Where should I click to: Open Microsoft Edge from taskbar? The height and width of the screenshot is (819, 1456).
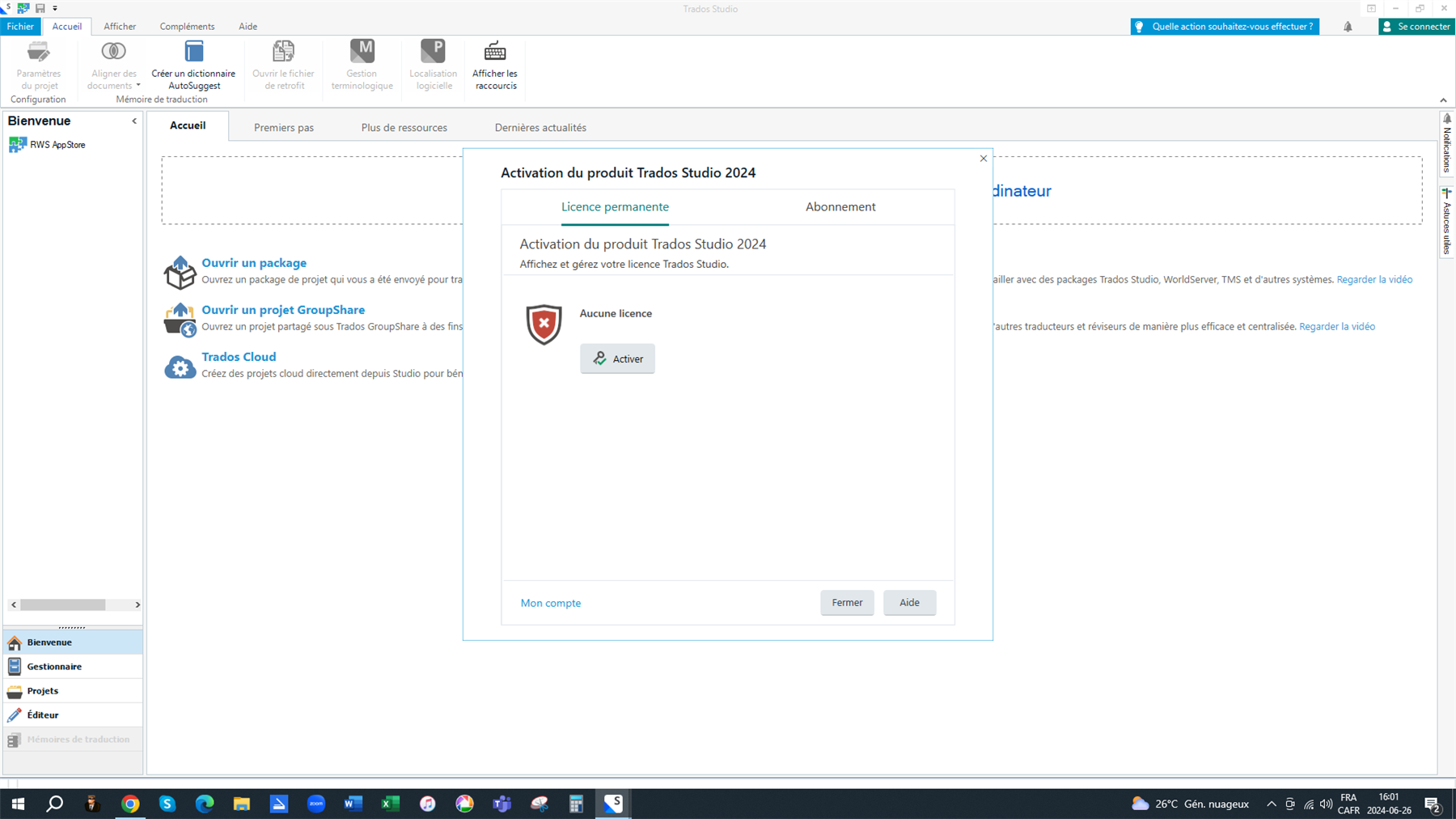click(x=205, y=804)
